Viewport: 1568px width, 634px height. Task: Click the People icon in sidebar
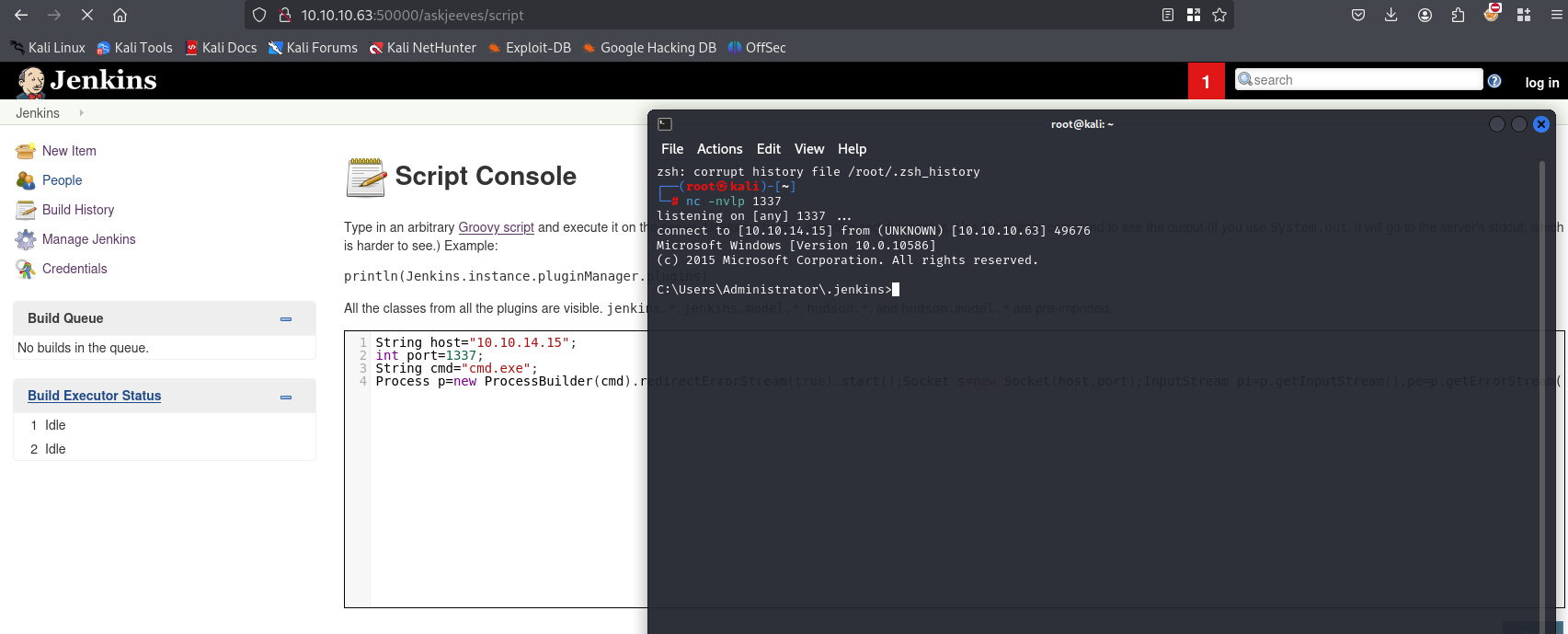(25, 180)
